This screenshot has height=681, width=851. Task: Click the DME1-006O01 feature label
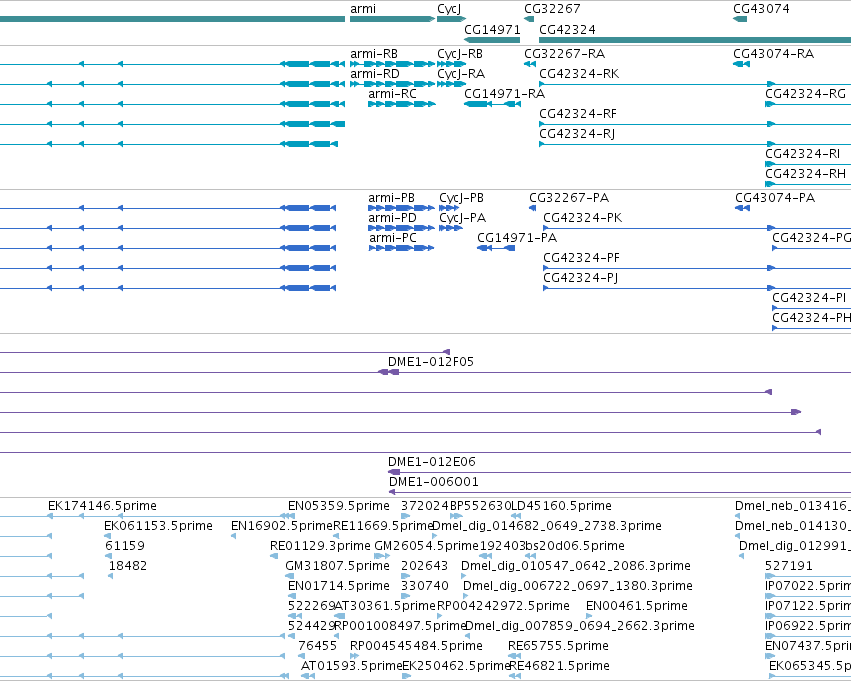click(434, 482)
